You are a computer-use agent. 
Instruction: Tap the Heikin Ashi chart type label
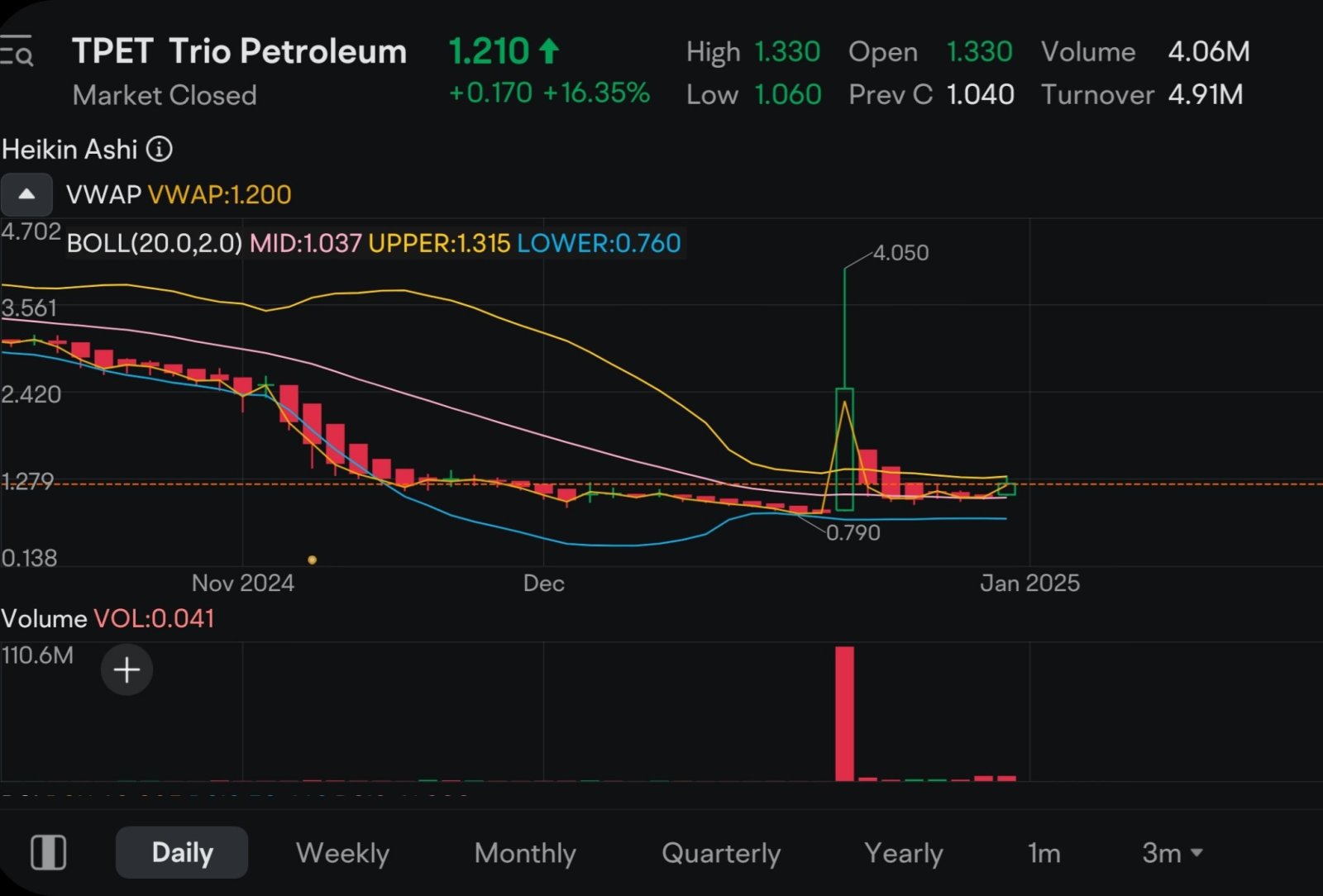pyautogui.click(x=69, y=150)
